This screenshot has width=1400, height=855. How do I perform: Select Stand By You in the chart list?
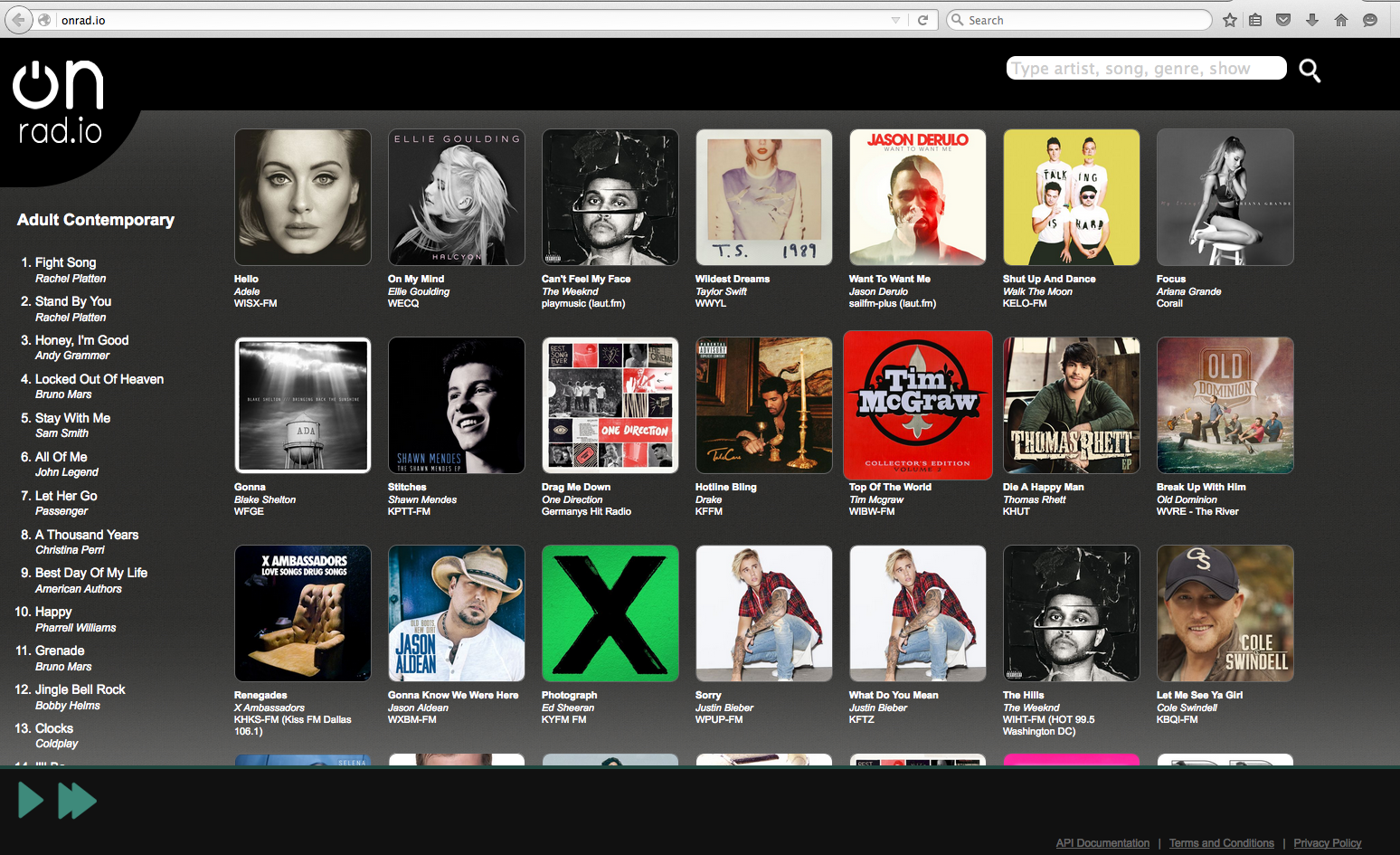pyautogui.click(x=73, y=301)
